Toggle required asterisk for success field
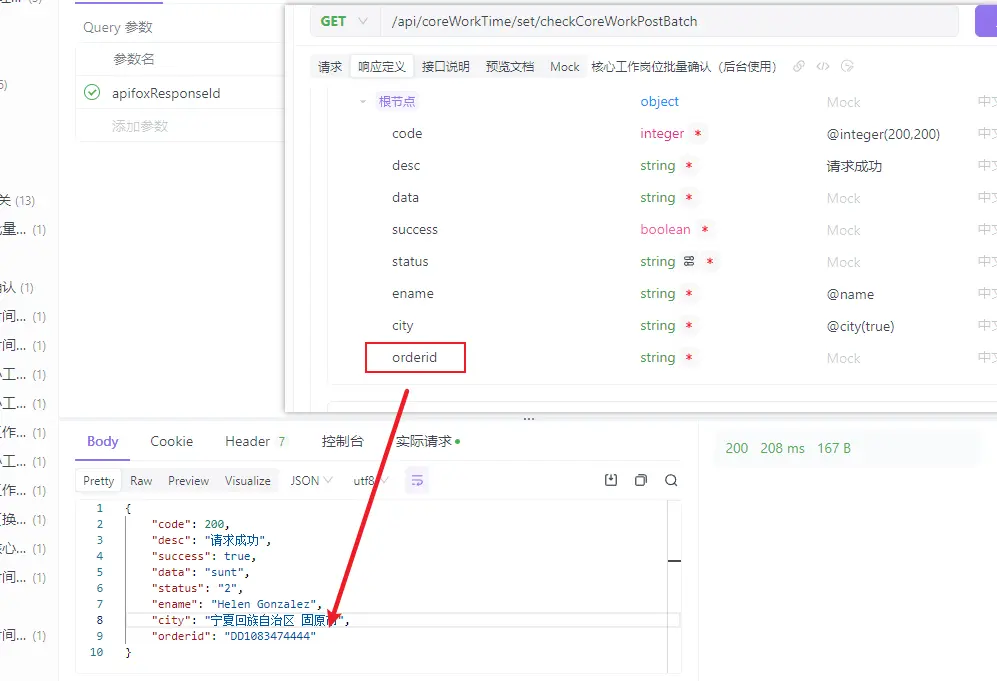Image resolution: width=997 pixels, height=681 pixels. [705, 229]
